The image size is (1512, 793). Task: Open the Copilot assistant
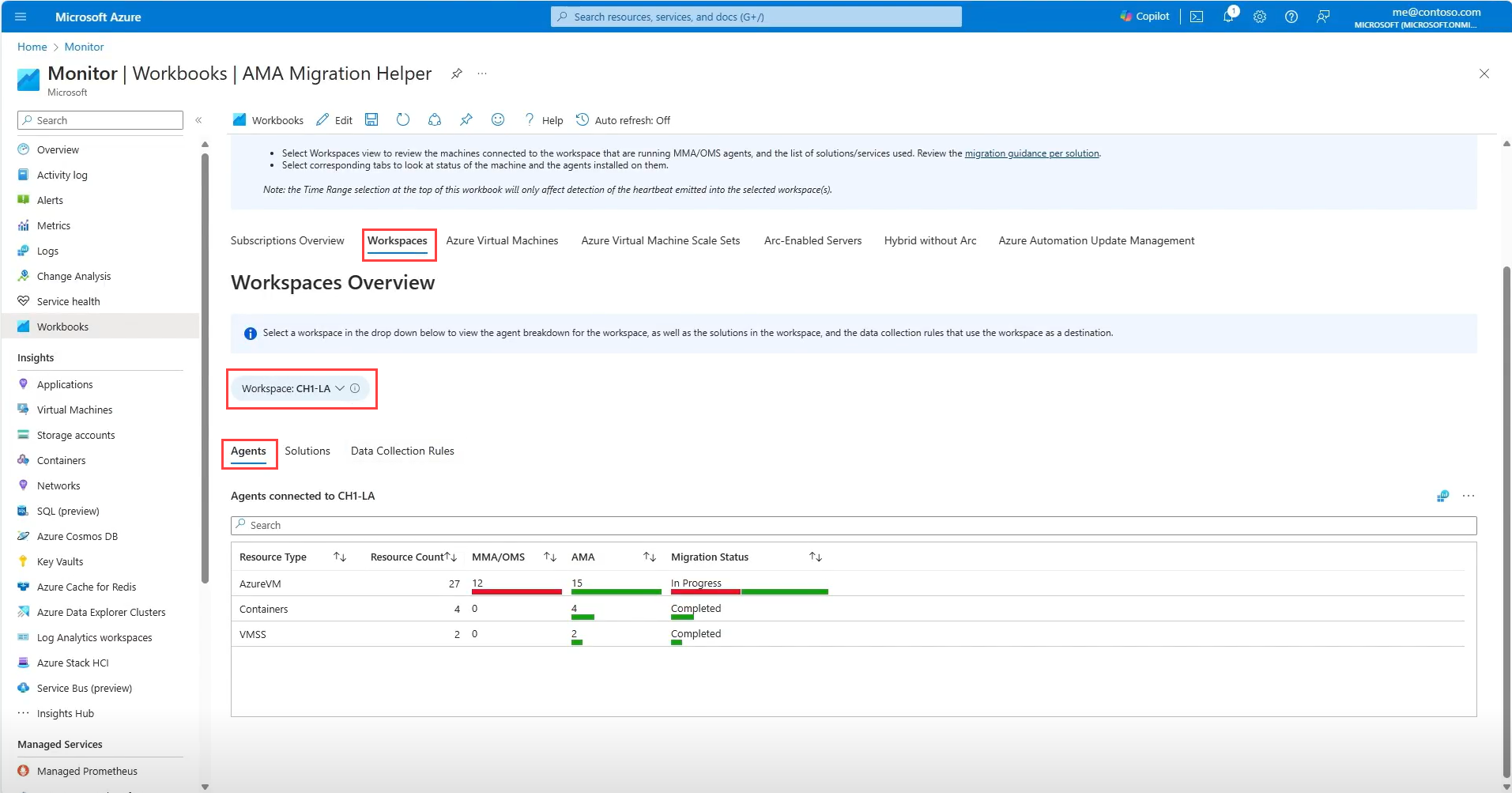[x=1144, y=17]
